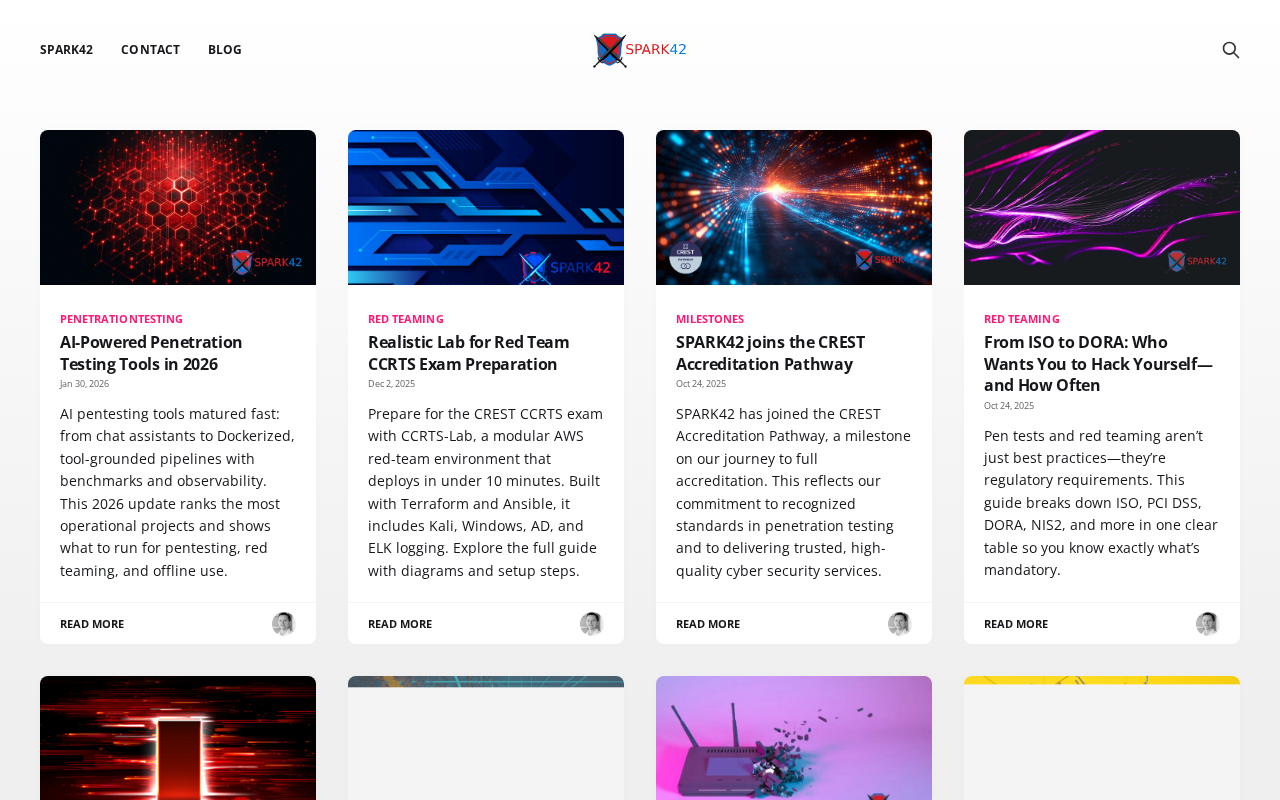
Task: Open article title AI-Powered Penetration Testing Tools in 2026
Action: coord(151,353)
